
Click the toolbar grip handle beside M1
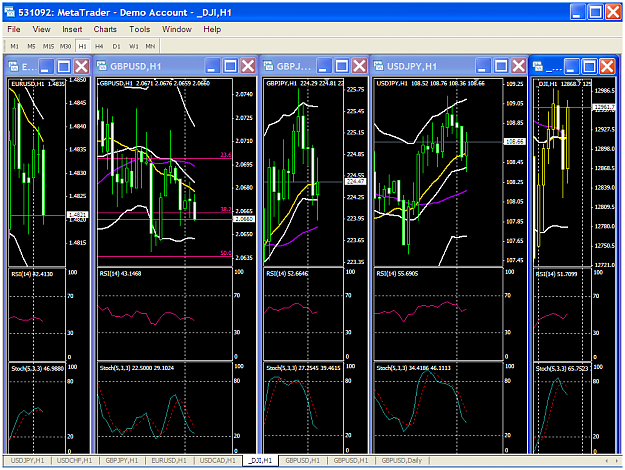point(5,46)
